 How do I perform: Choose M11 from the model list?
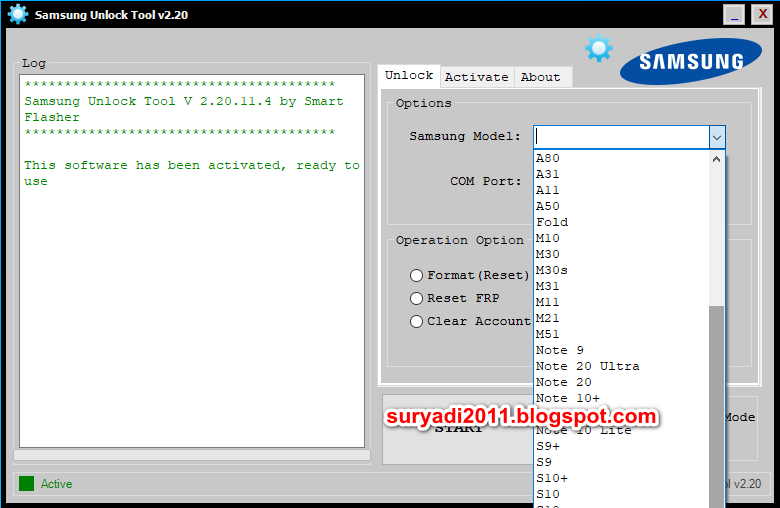pos(621,302)
